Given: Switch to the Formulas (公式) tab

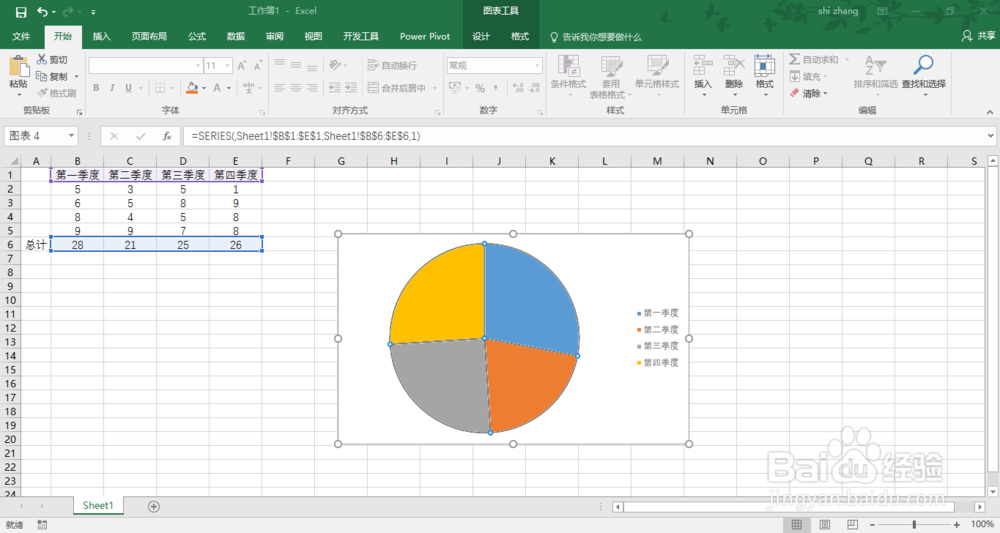Looking at the screenshot, I should [x=197, y=36].
